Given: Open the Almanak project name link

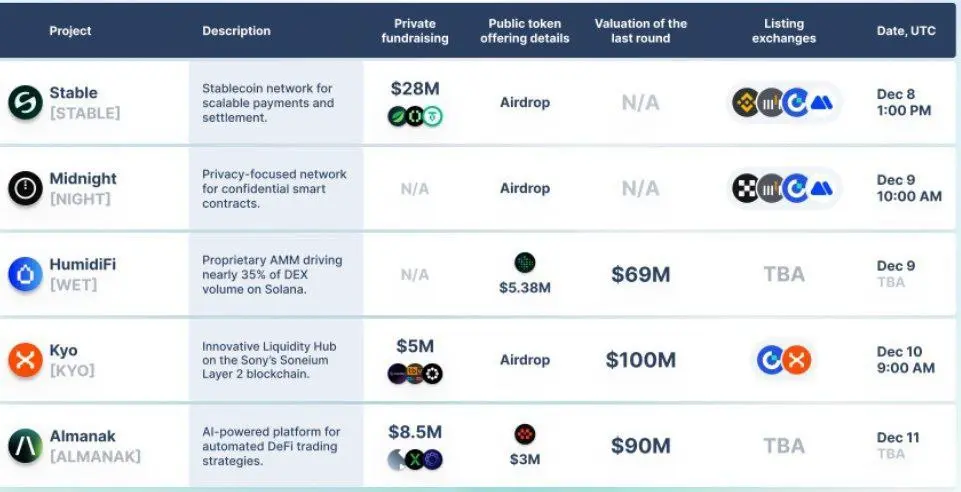Looking at the screenshot, I should coord(82,436).
